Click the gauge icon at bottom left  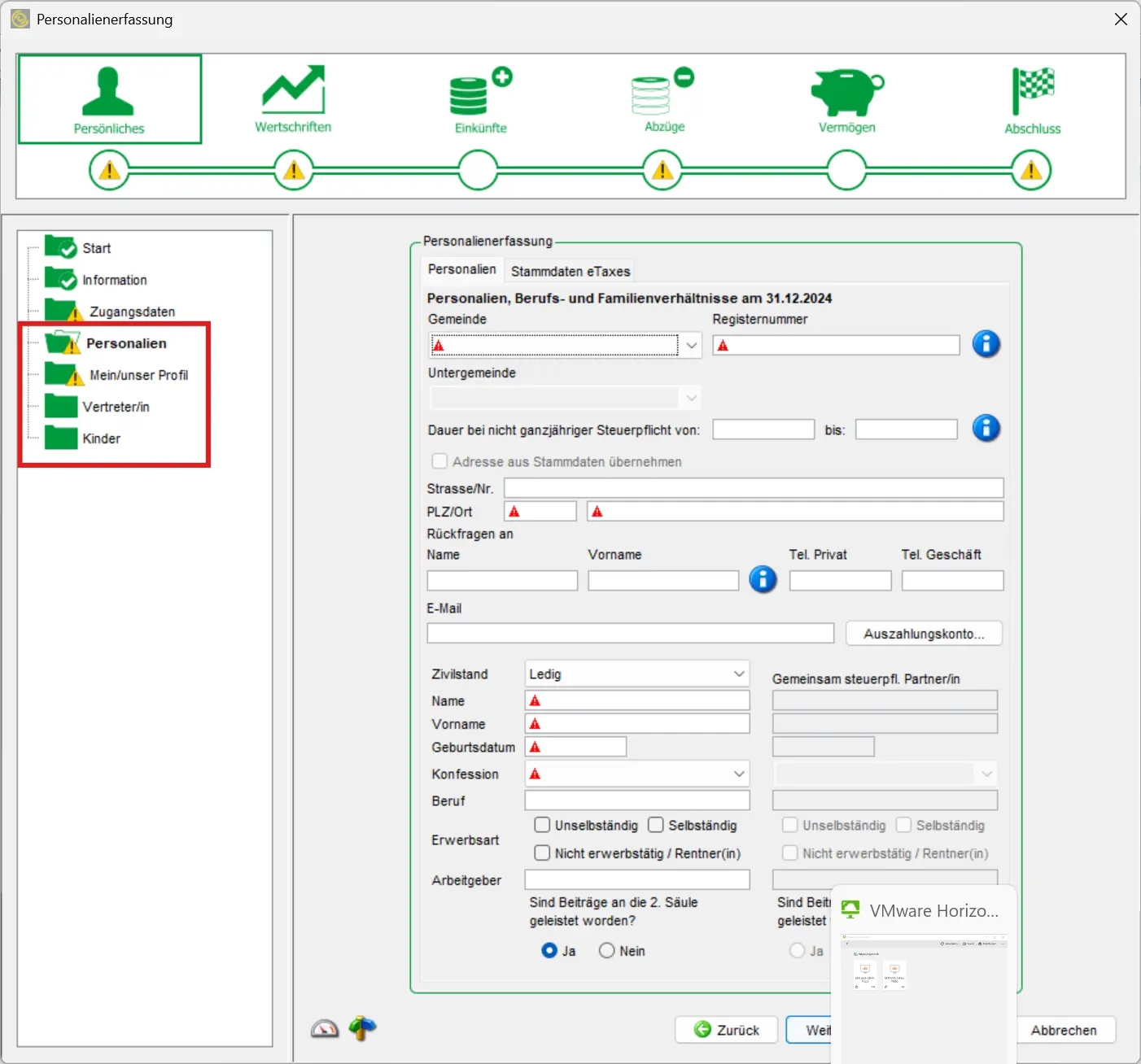click(x=325, y=1028)
